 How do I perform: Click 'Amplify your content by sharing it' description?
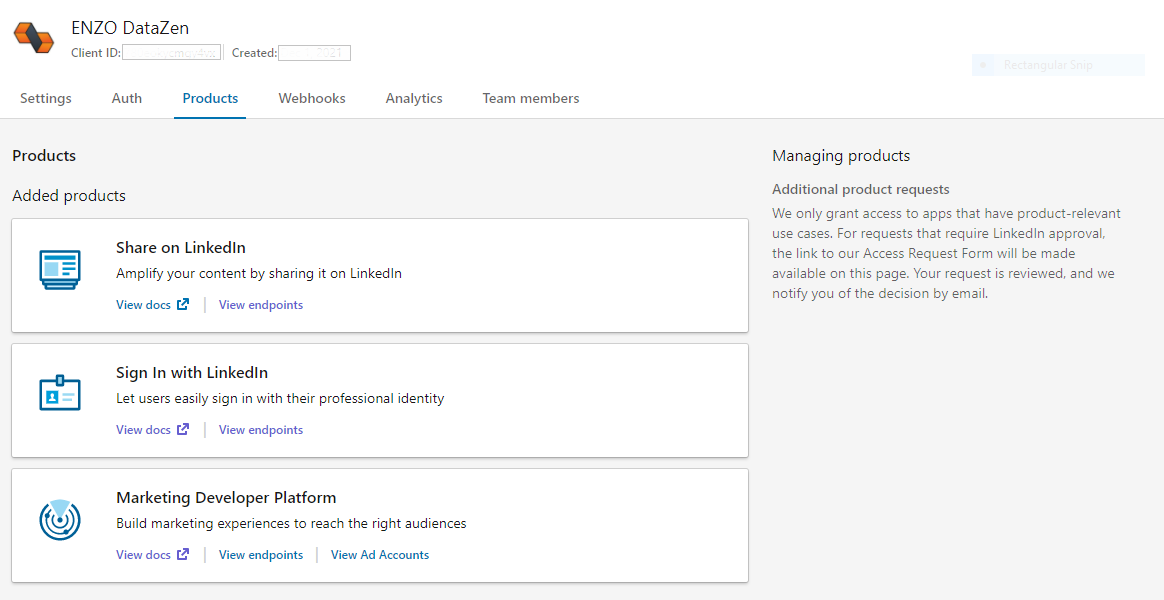pyautogui.click(x=259, y=273)
